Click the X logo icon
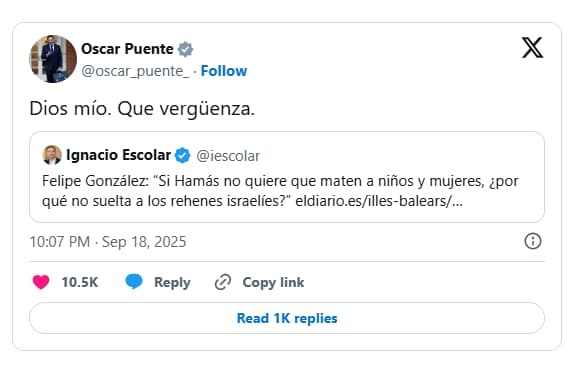 point(533,47)
